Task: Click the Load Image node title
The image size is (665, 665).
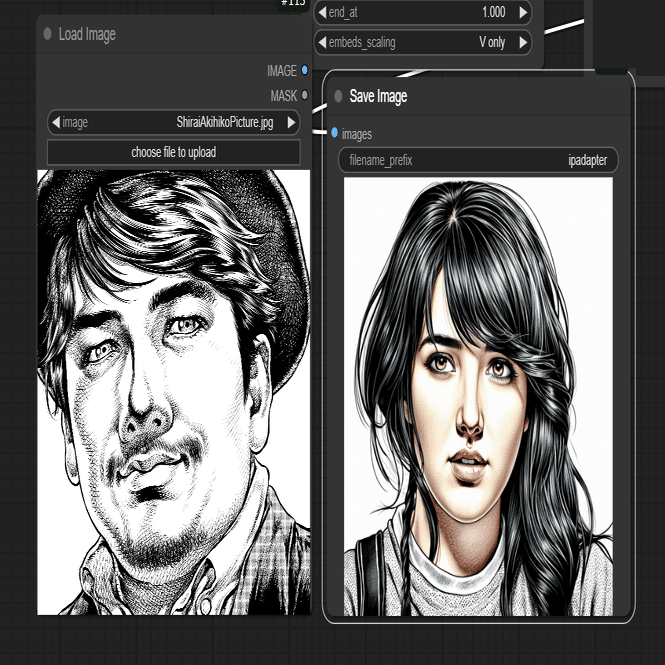Action: pos(87,34)
